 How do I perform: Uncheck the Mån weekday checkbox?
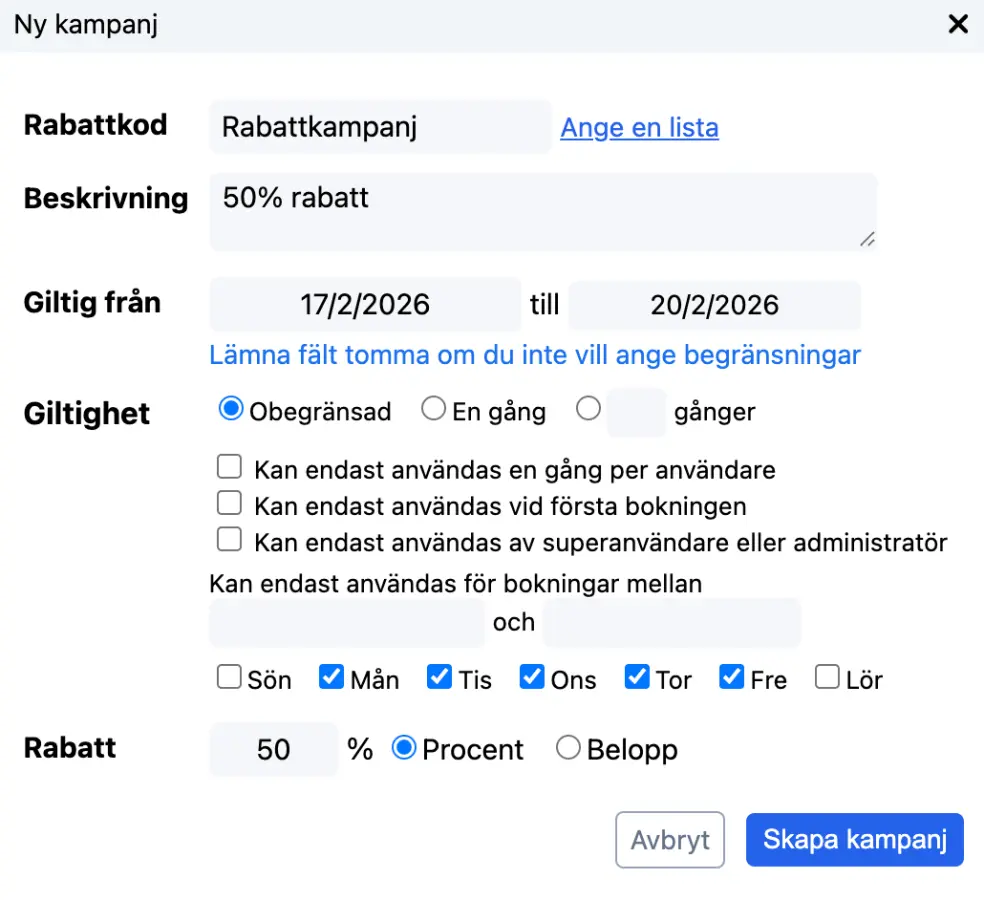tap(332, 678)
